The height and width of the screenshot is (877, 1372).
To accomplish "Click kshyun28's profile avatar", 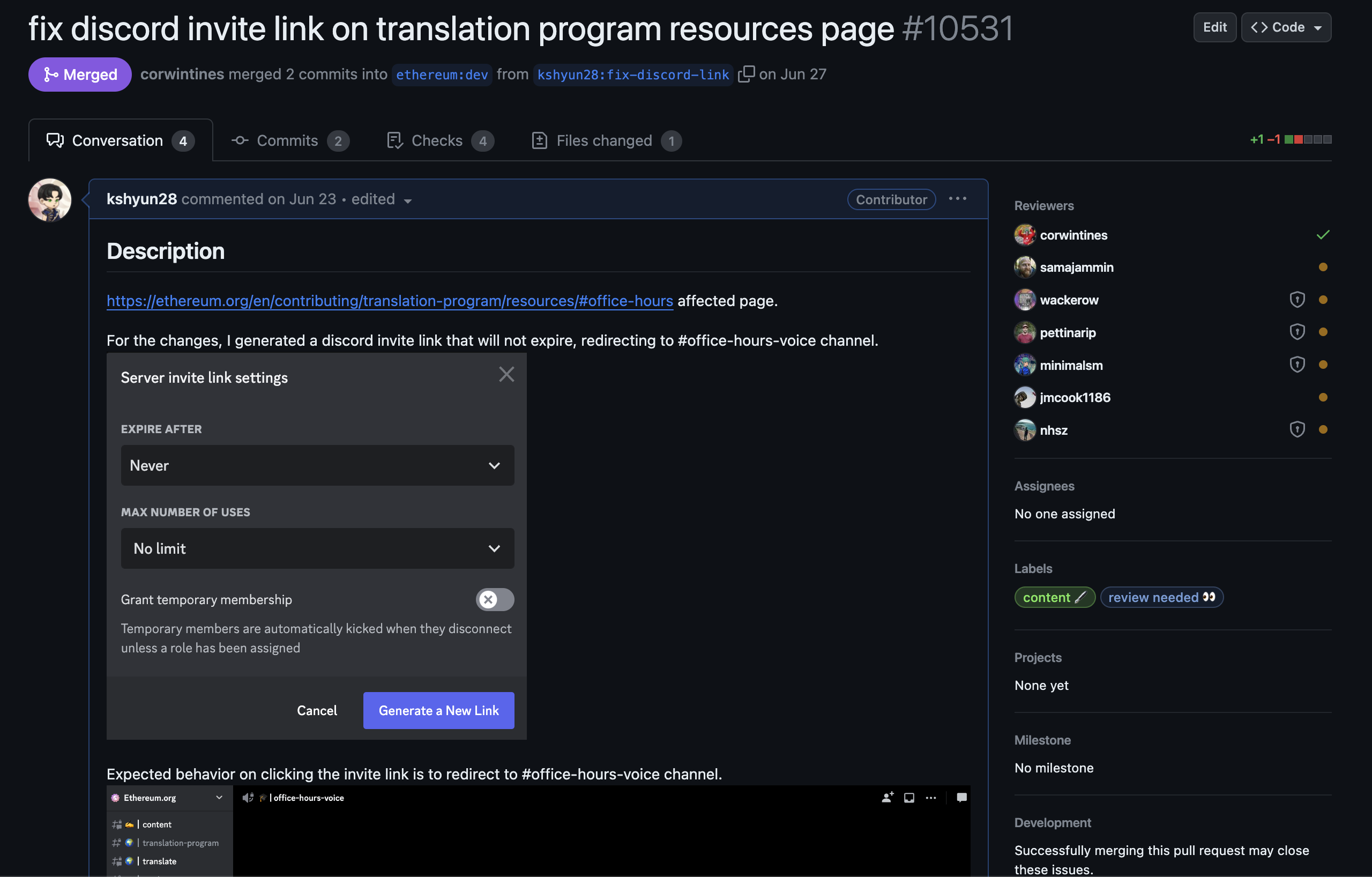I will [x=49, y=199].
